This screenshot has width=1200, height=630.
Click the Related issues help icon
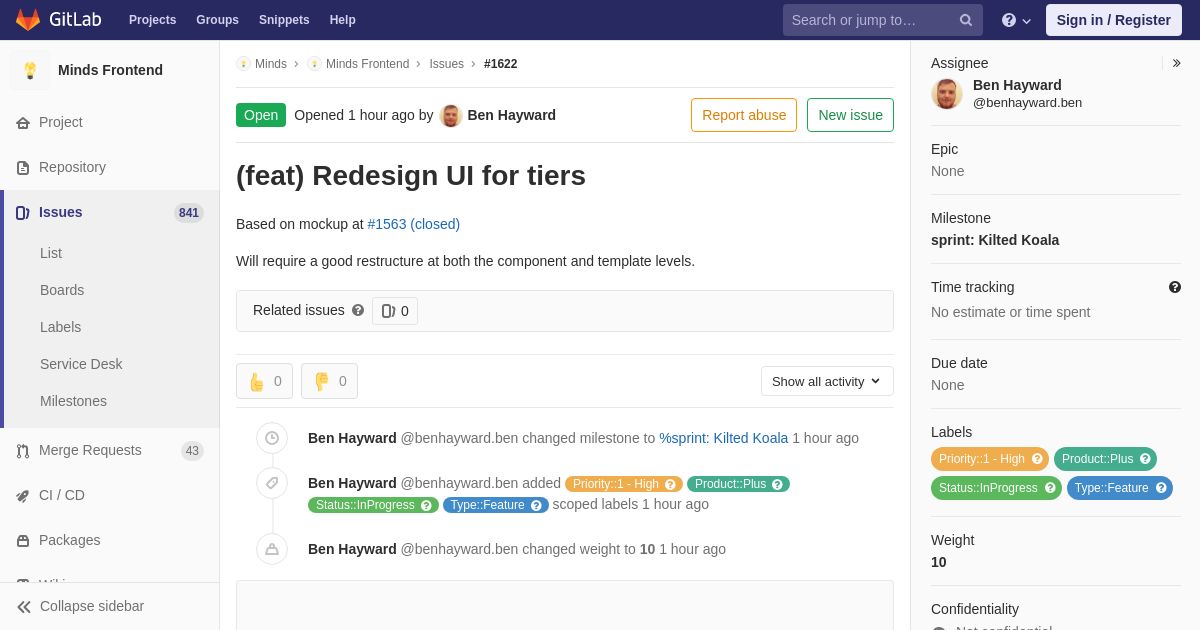coord(358,310)
